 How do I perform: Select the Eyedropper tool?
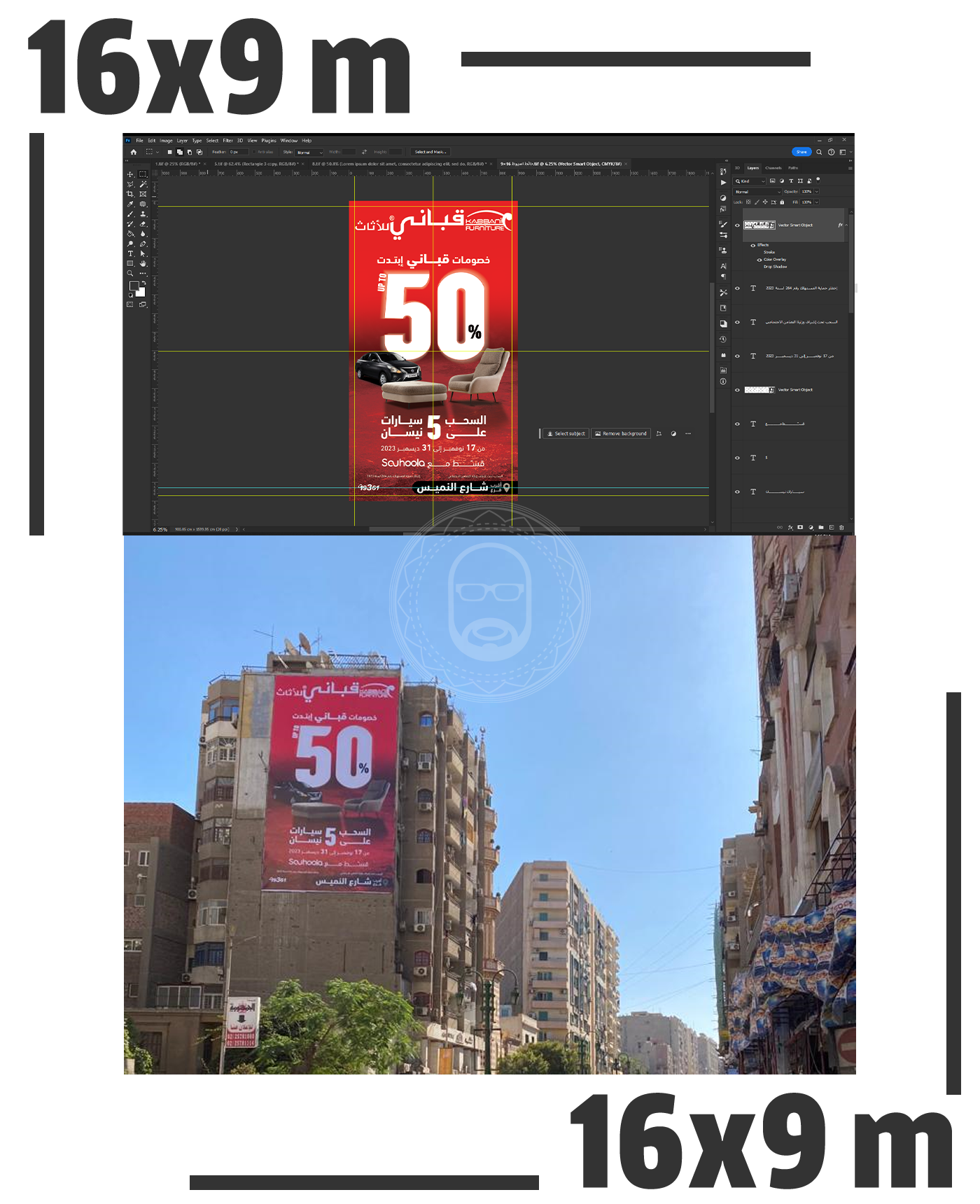[130, 204]
